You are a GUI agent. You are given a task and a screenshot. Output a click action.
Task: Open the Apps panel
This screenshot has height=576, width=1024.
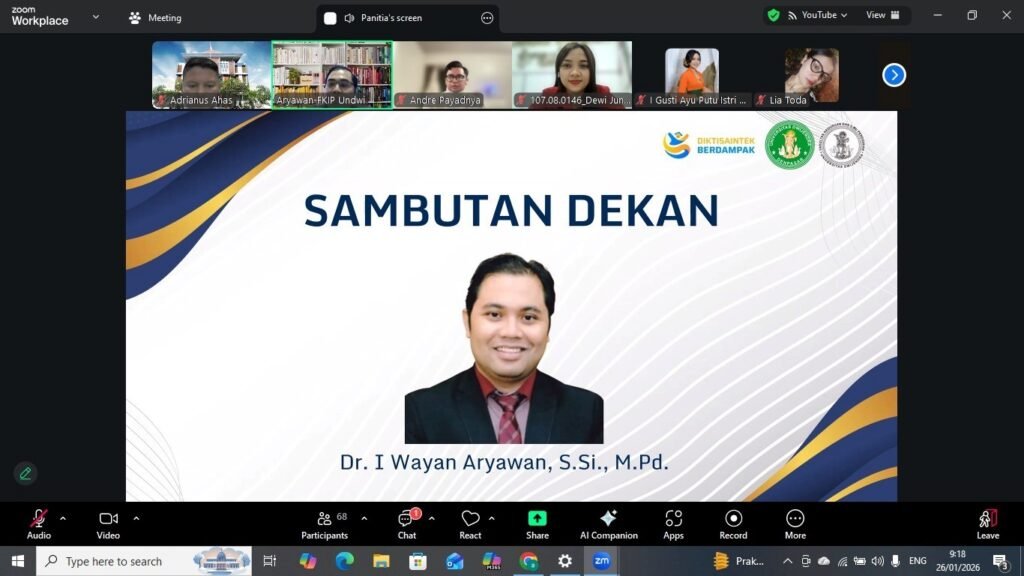click(x=673, y=523)
